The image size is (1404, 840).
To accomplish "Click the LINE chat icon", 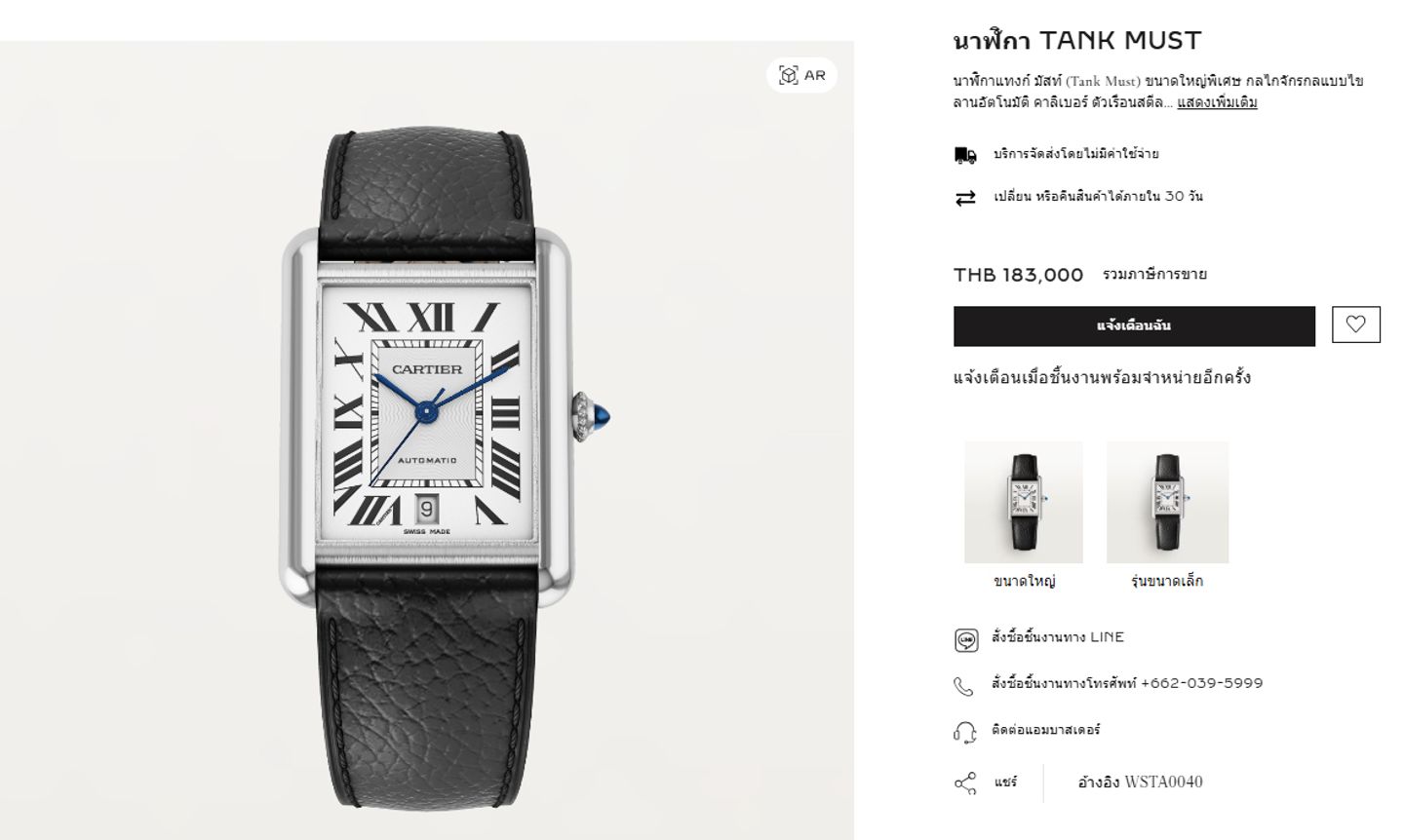I will tap(965, 640).
